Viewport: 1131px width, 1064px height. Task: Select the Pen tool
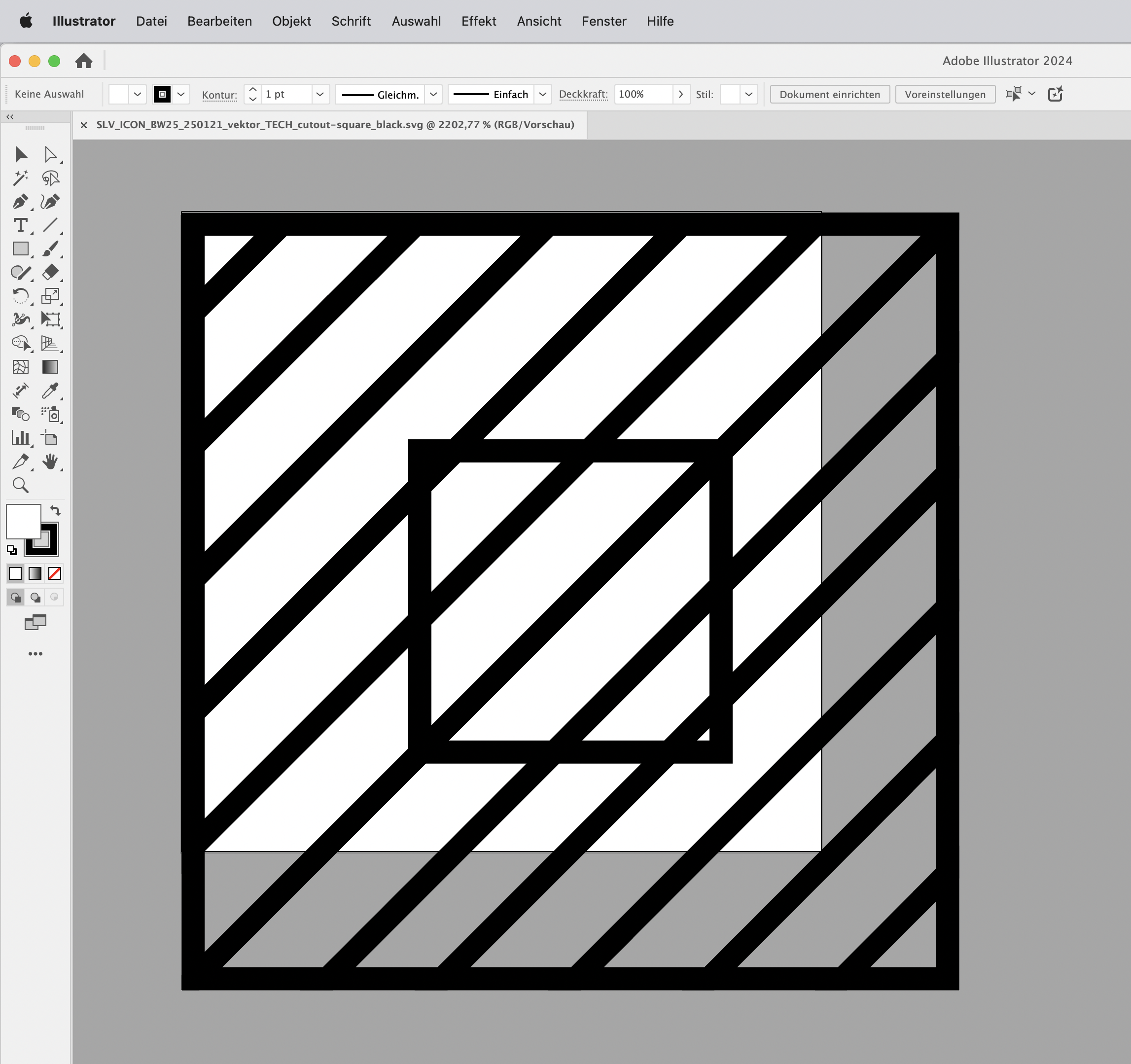[x=21, y=202]
